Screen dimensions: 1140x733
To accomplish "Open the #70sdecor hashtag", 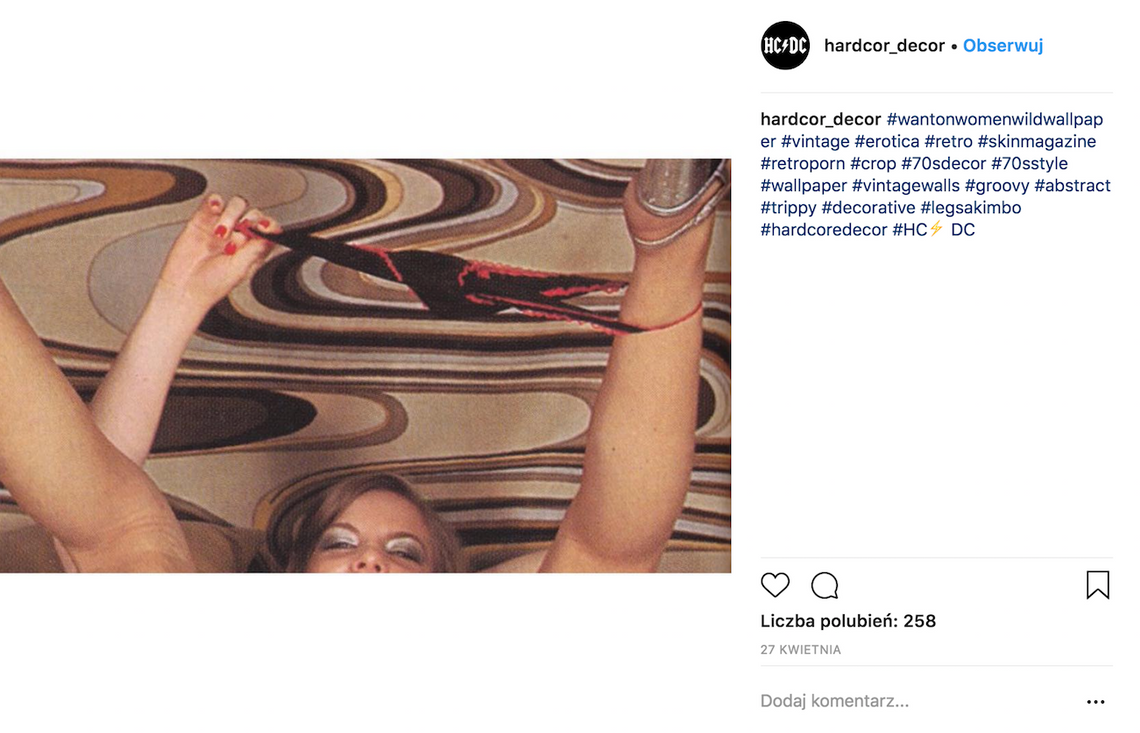I will [943, 164].
